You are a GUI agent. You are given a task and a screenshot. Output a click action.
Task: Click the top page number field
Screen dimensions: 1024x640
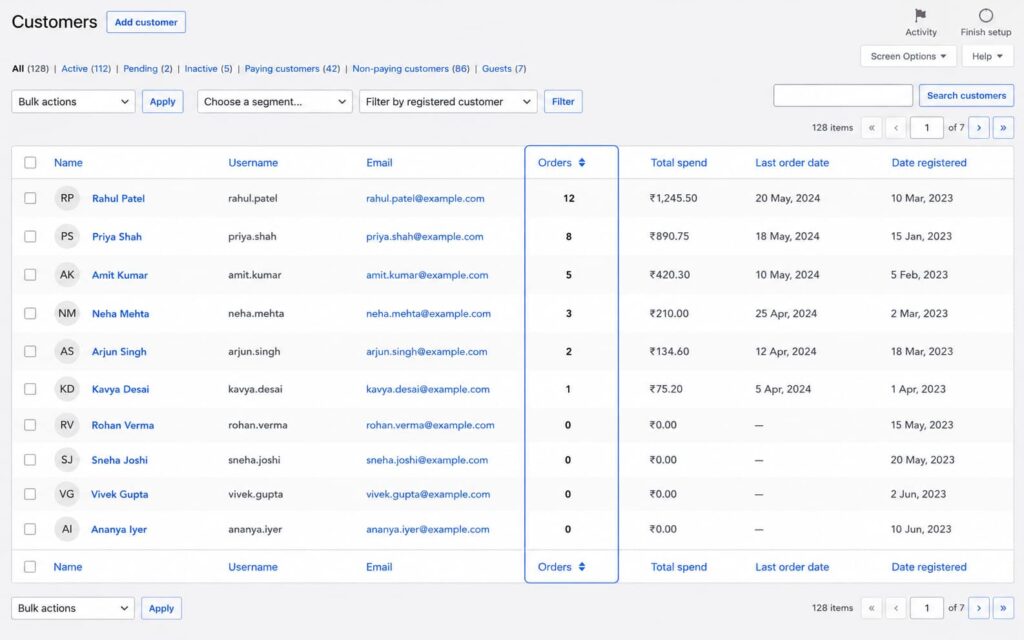click(x=926, y=127)
